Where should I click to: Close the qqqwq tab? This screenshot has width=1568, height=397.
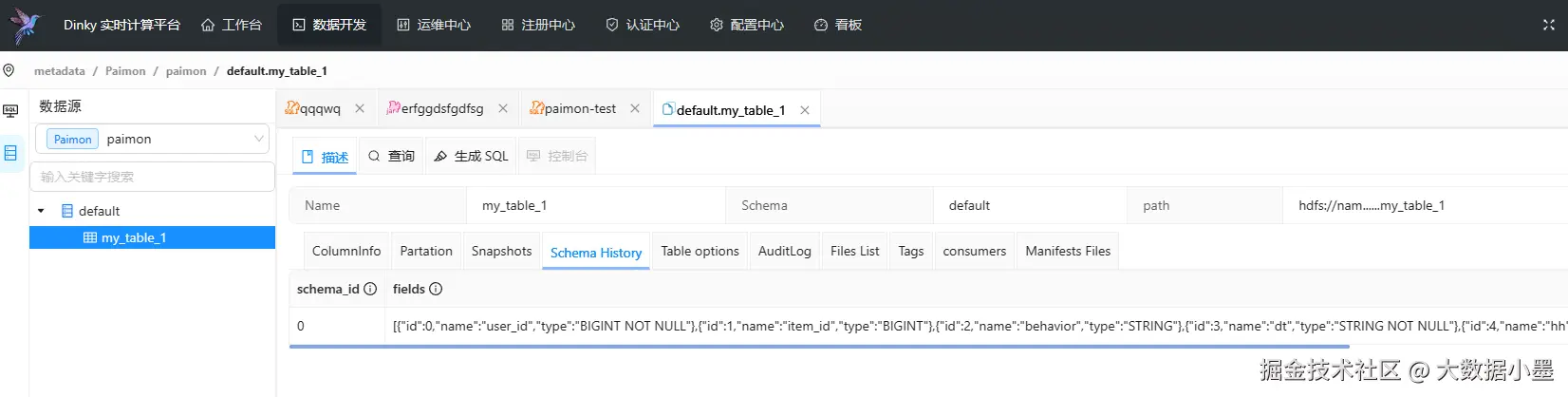point(360,109)
